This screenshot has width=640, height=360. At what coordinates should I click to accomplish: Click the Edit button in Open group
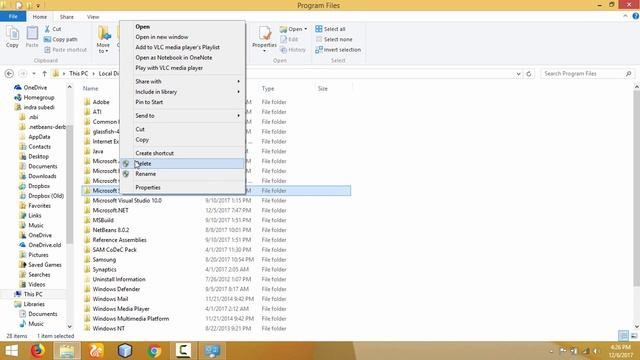289,39
